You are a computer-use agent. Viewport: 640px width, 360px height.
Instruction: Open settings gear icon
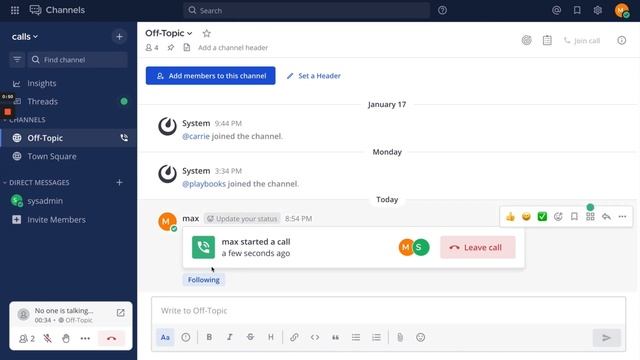pos(598,10)
